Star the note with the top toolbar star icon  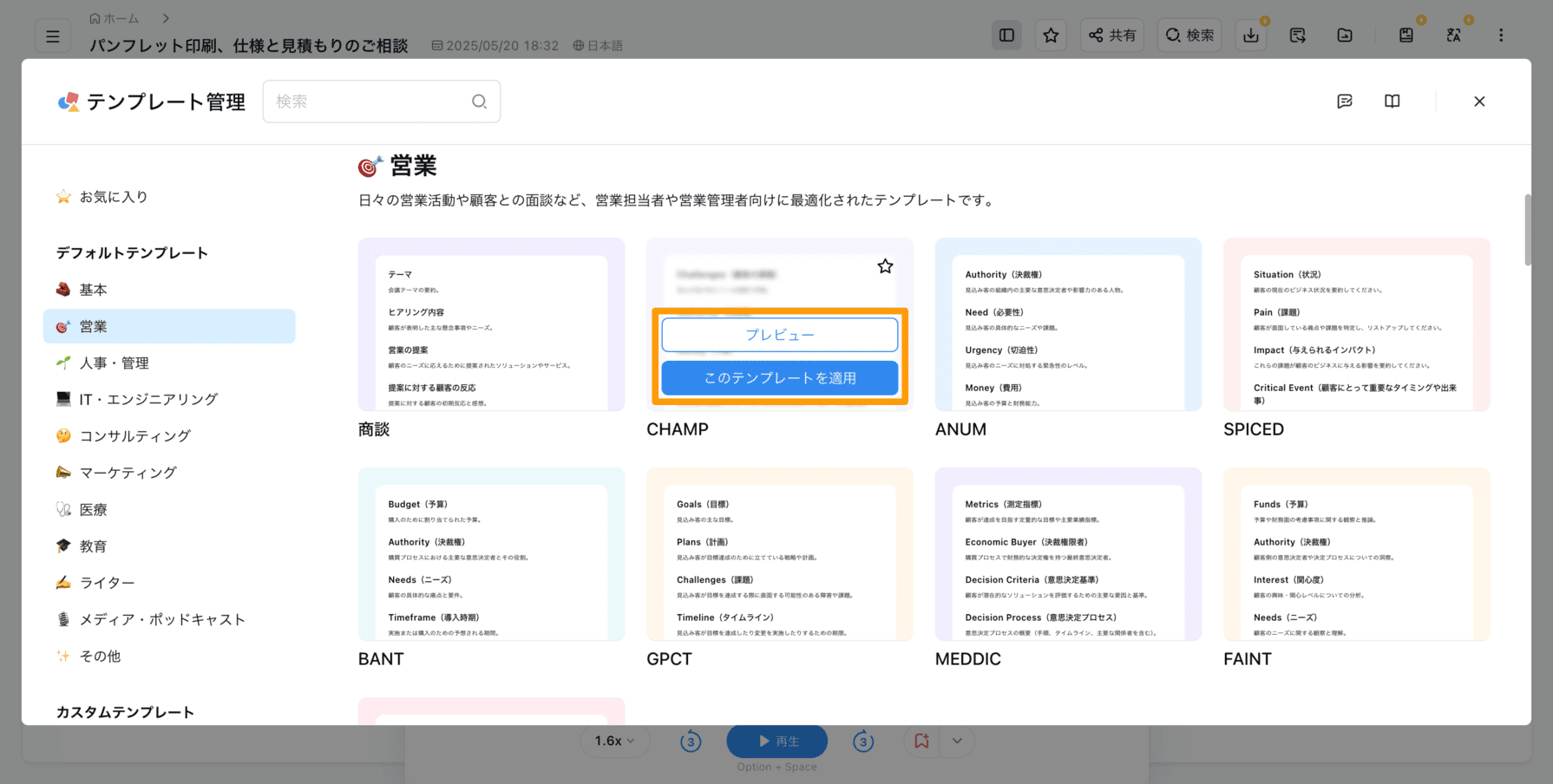tap(1051, 35)
